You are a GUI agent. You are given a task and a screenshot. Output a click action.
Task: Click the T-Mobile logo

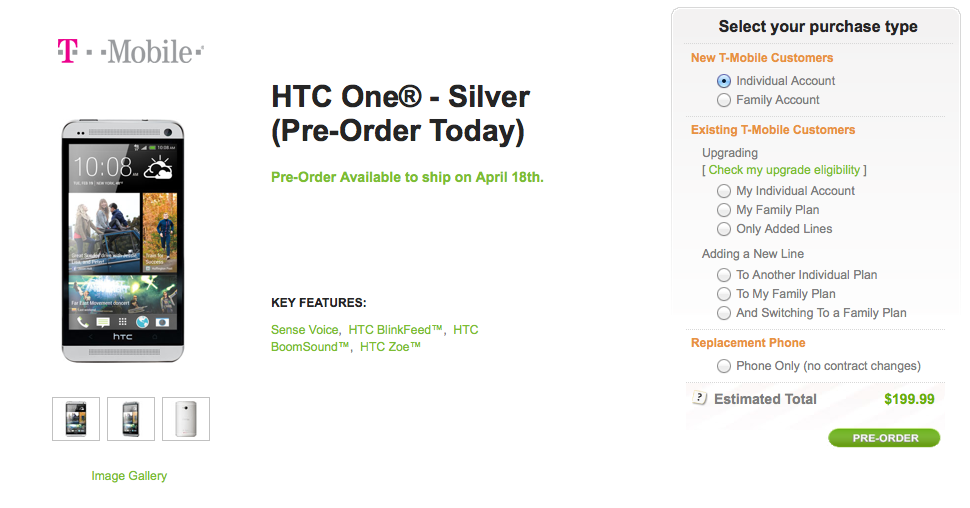click(x=130, y=50)
